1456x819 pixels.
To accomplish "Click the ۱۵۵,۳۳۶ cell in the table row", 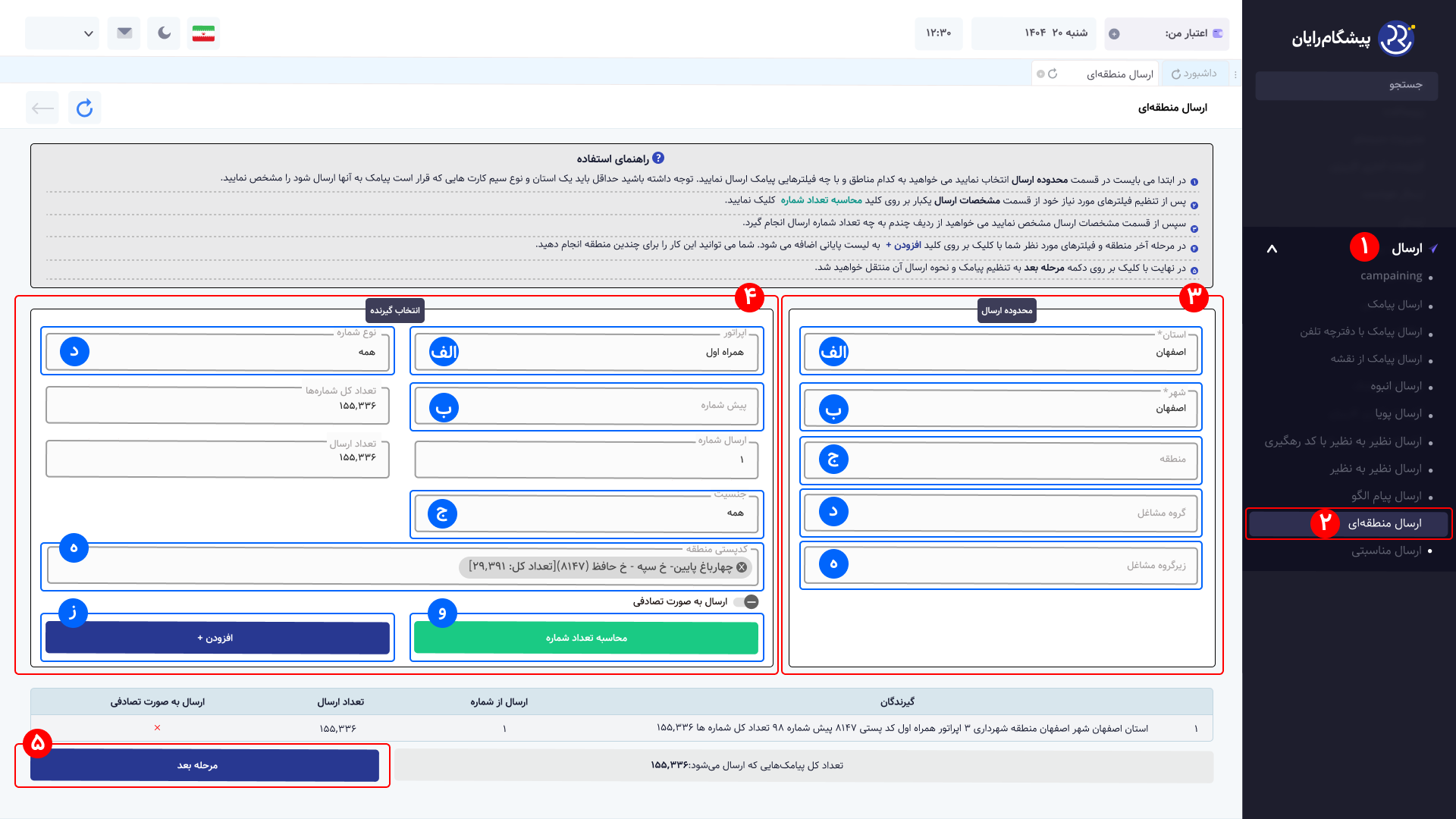I will tap(338, 728).
